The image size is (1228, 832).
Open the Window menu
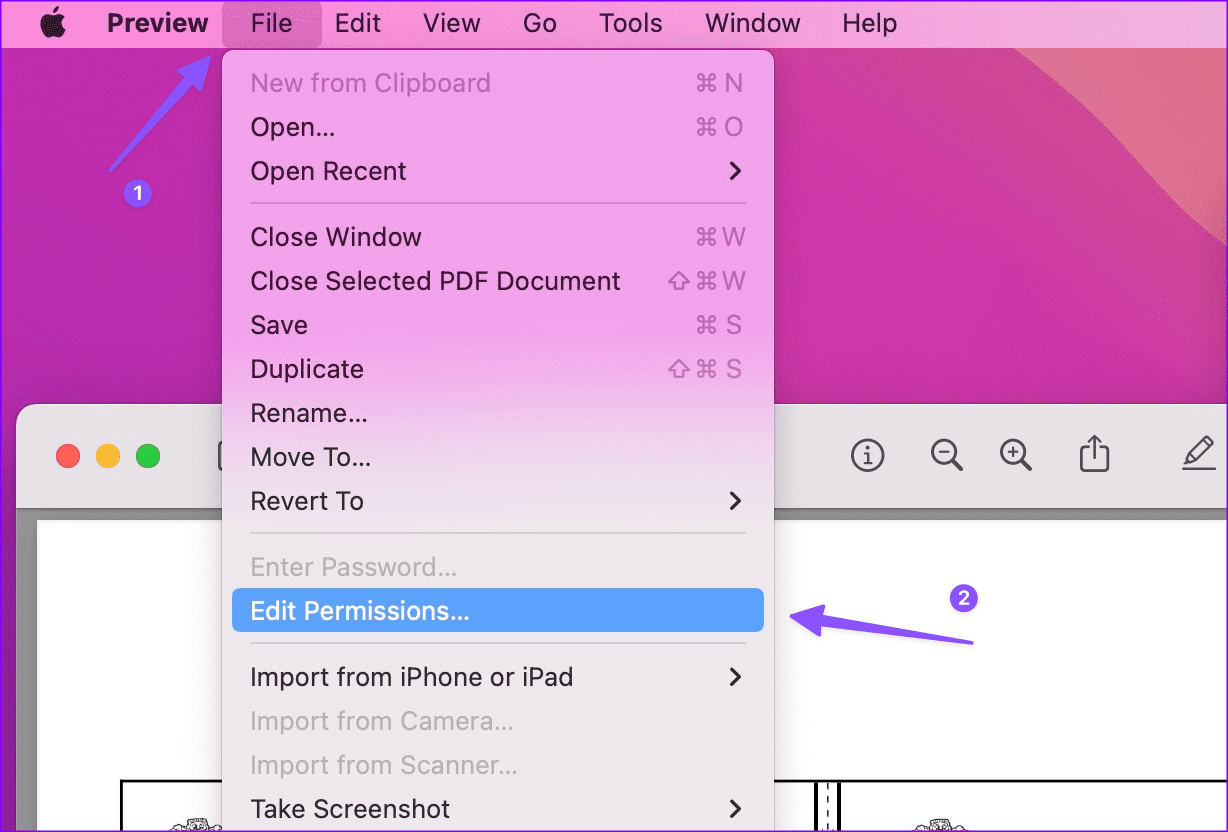pyautogui.click(x=753, y=24)
